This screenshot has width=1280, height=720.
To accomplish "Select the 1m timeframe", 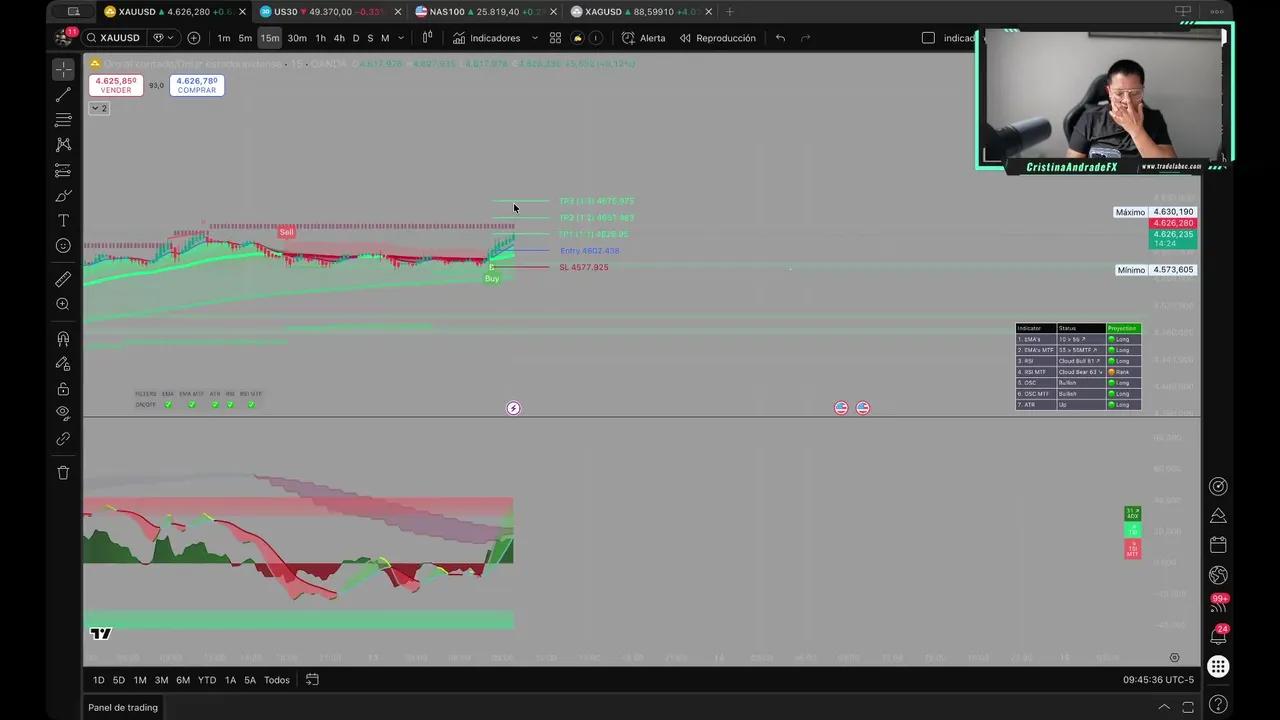I will (x=224, y=38).
